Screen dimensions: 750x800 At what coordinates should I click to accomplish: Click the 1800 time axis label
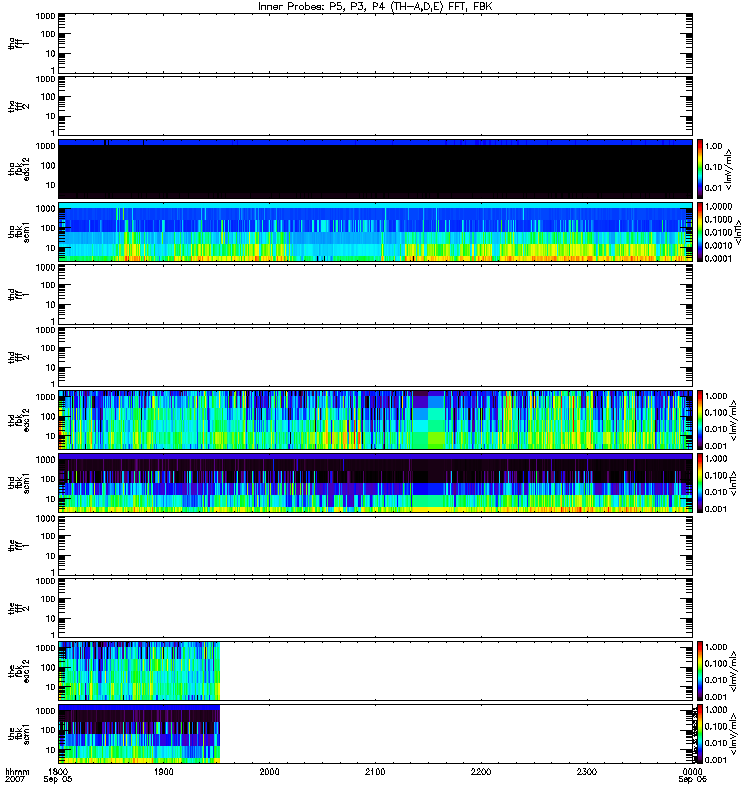(58, 771)
